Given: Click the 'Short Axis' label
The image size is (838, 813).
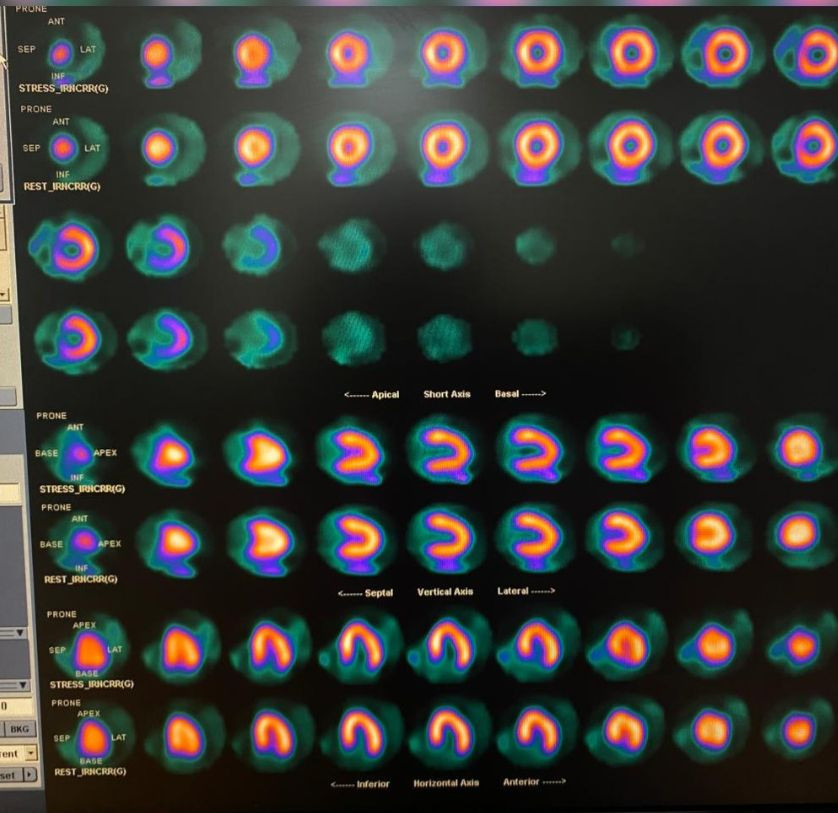Looking at the screenshot, I should (447, 394).
